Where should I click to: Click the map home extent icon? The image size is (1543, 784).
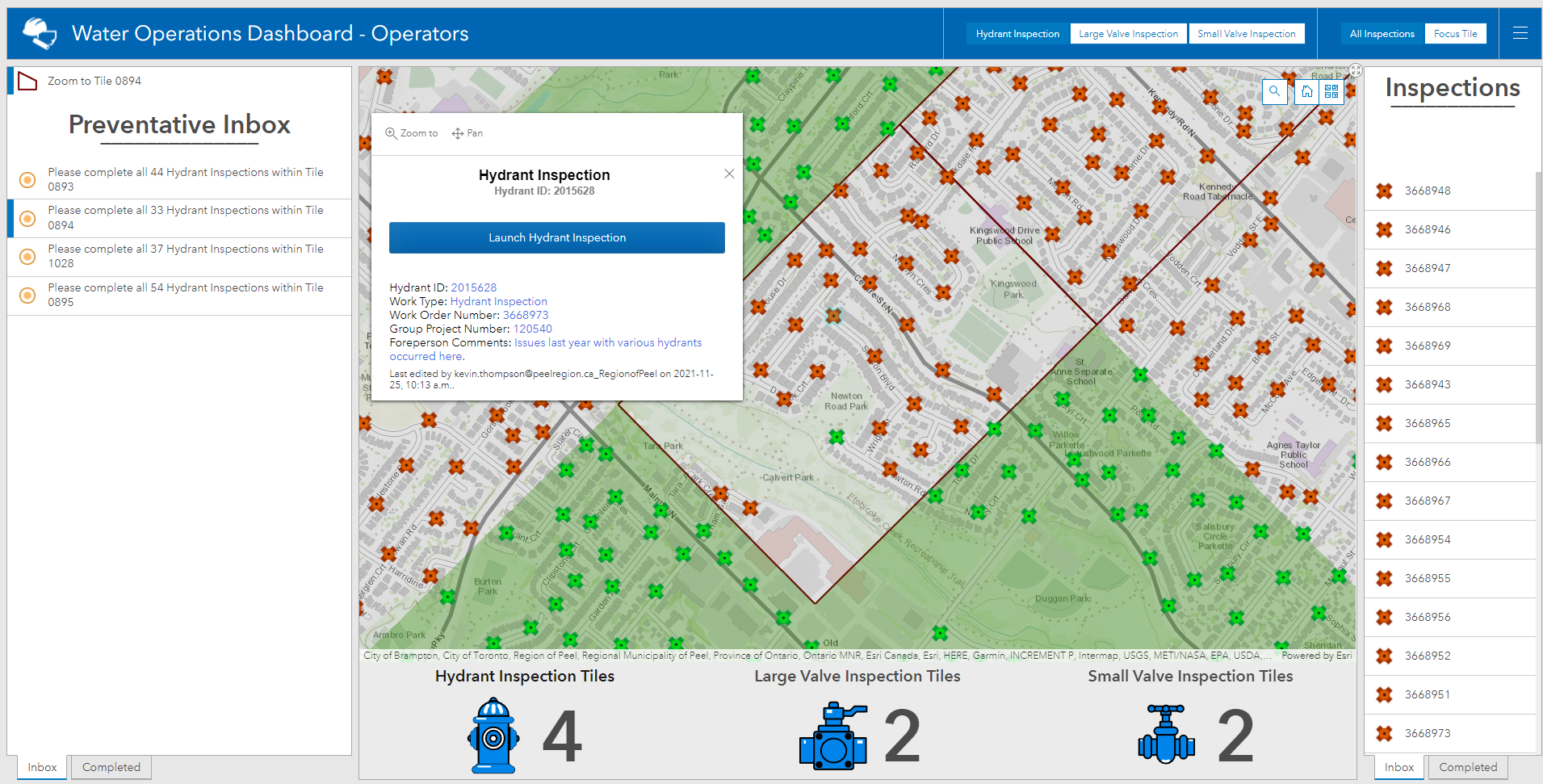coord(1307,91)
